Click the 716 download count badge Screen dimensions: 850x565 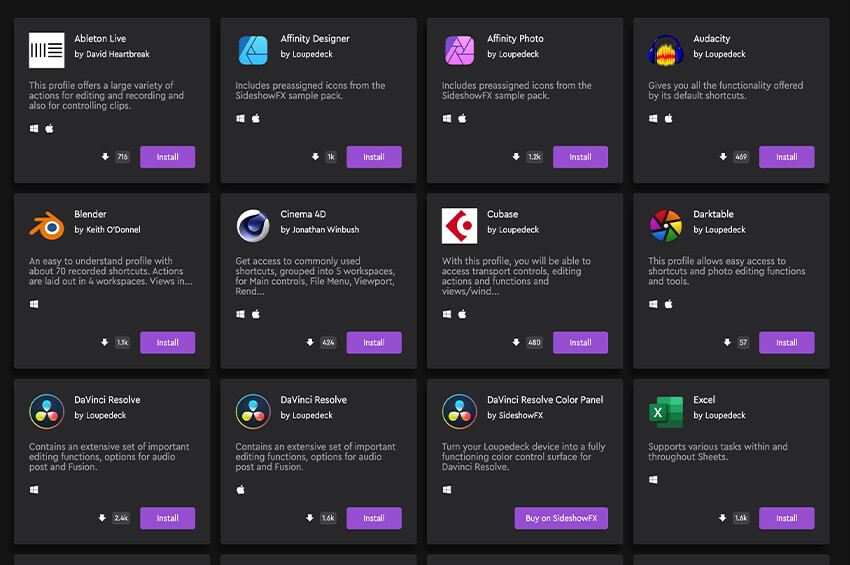tap(123, 157)
